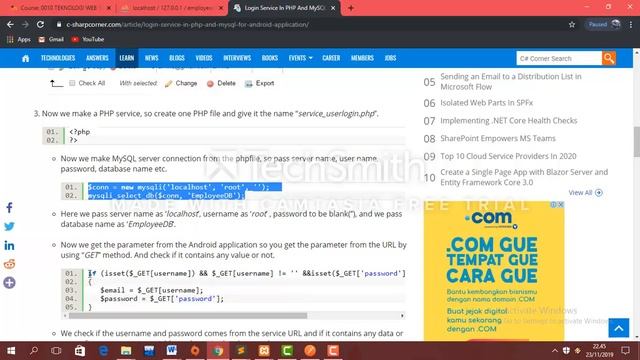Click the code block horizontal scrollbar

[188, 316]
